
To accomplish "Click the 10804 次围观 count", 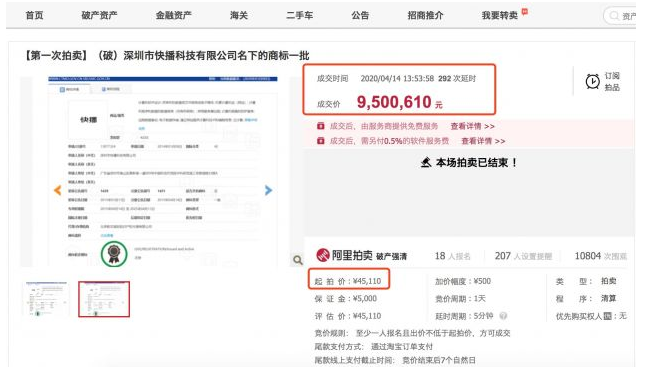I will [x=601, y=256].
